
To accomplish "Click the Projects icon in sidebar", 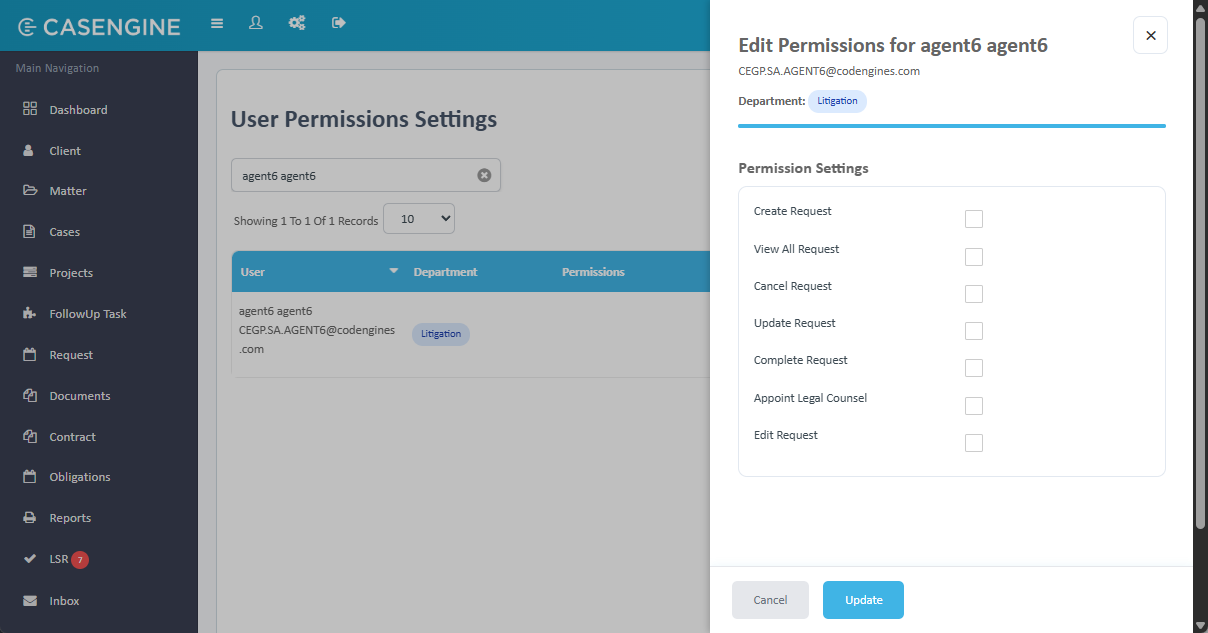I will point(30,272).
